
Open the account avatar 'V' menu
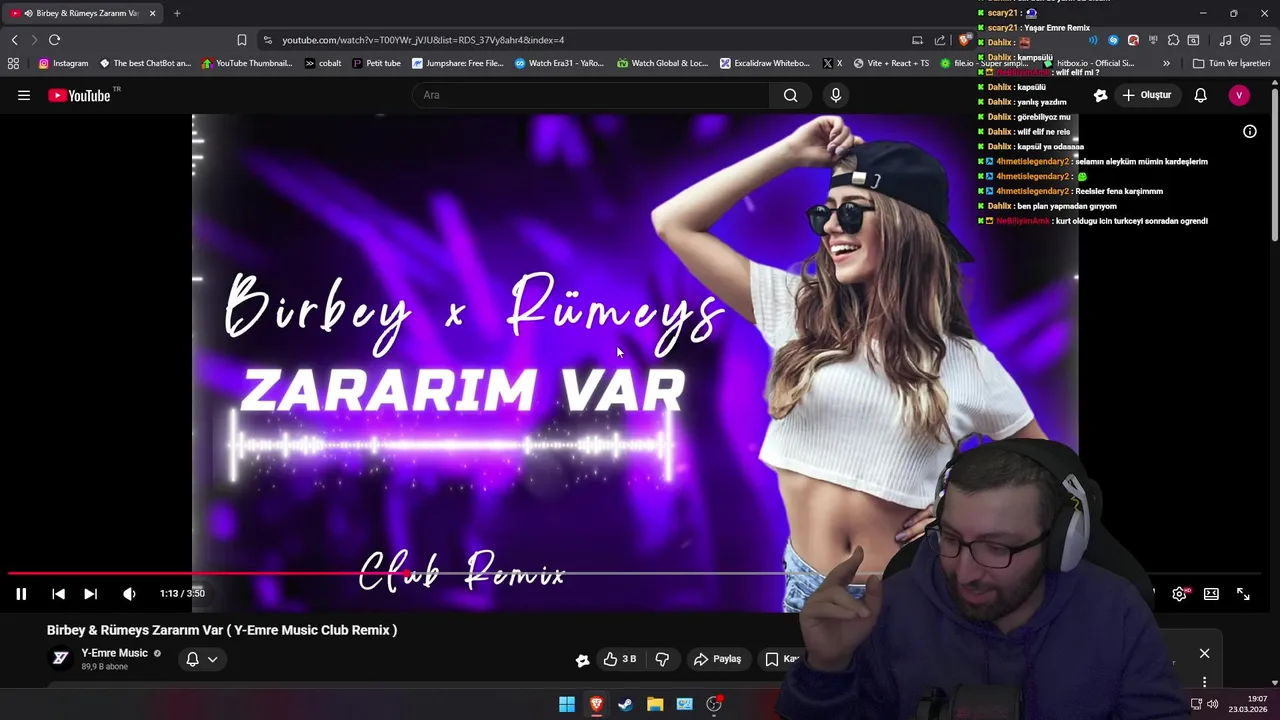point(1239,95)
